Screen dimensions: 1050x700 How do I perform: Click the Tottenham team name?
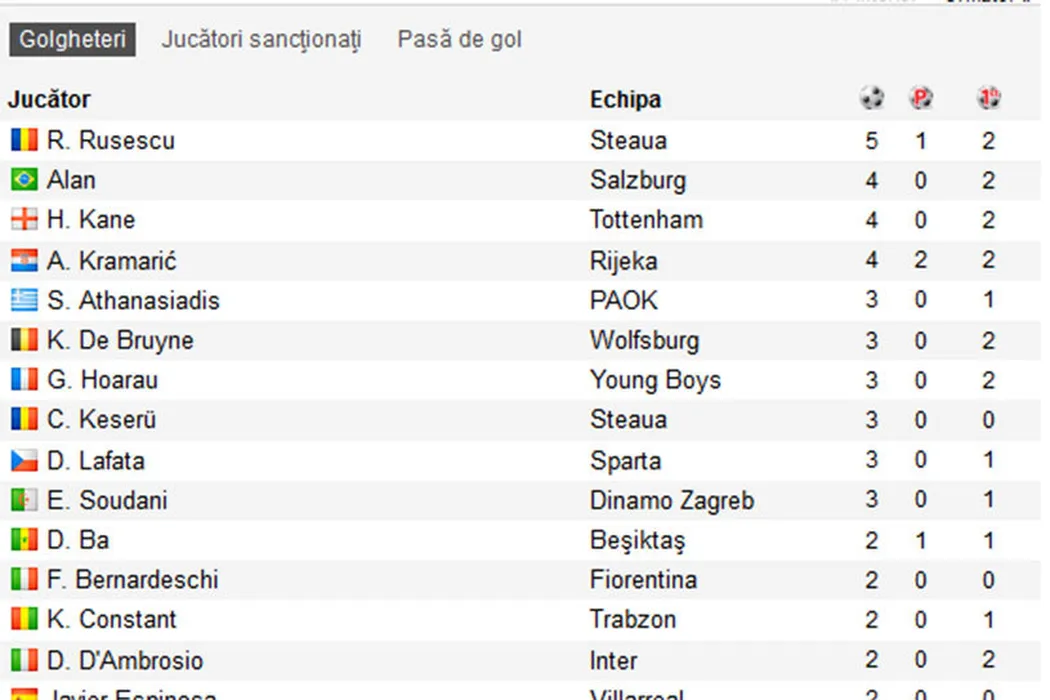click(x=646, y=220)
